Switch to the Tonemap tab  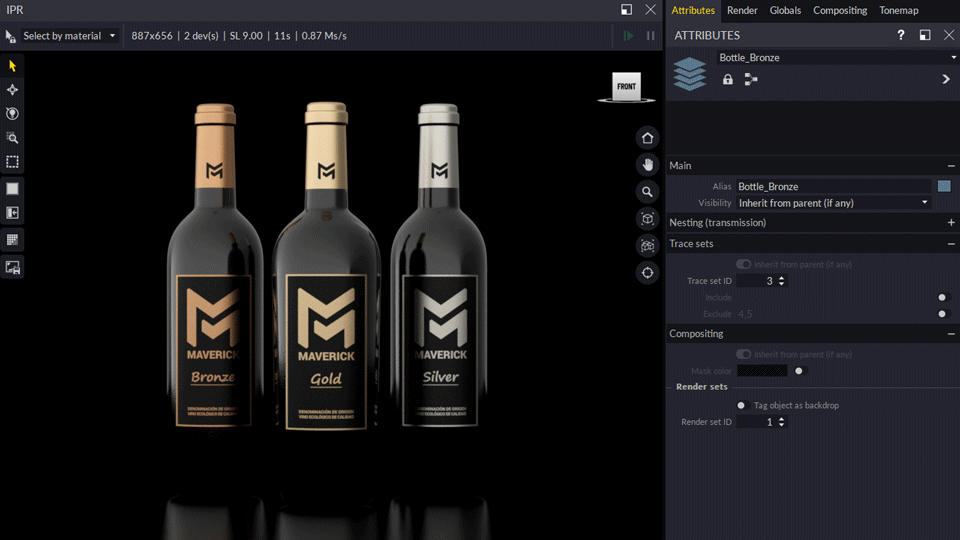pyautogui.click(x=898, y=10)
